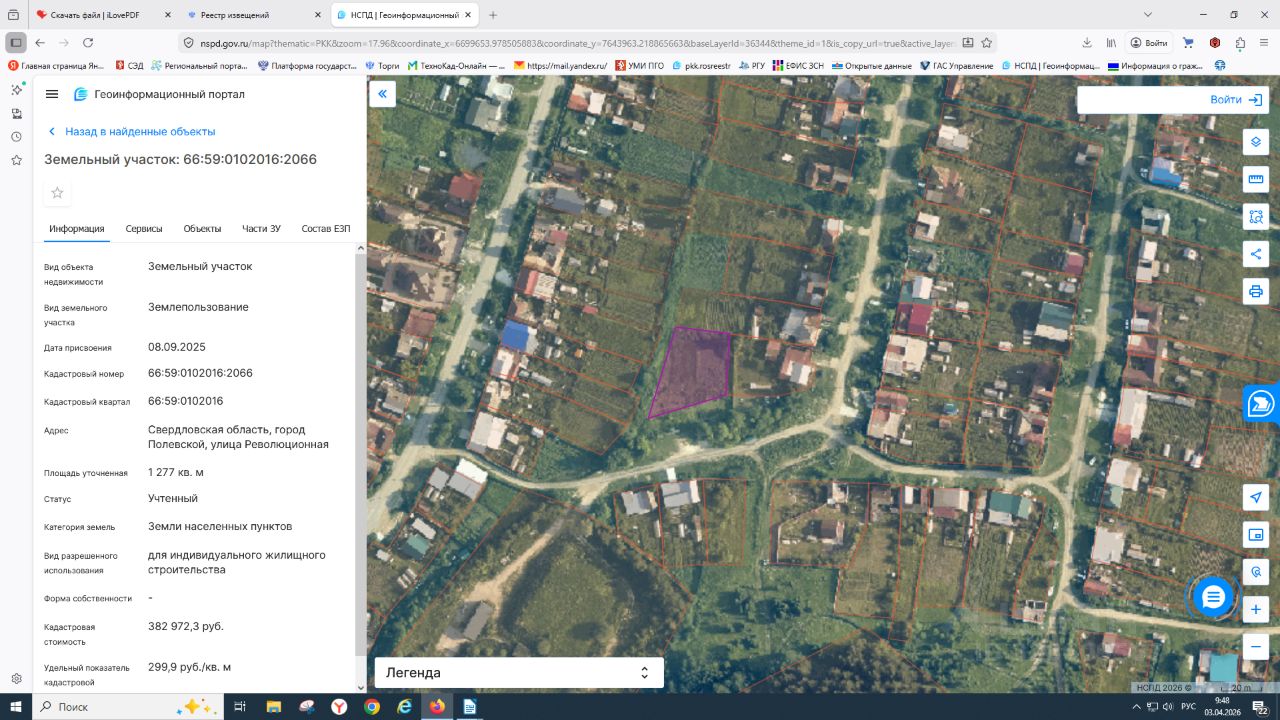
Task: Zoom in on the map
Action: point(1256,609)
